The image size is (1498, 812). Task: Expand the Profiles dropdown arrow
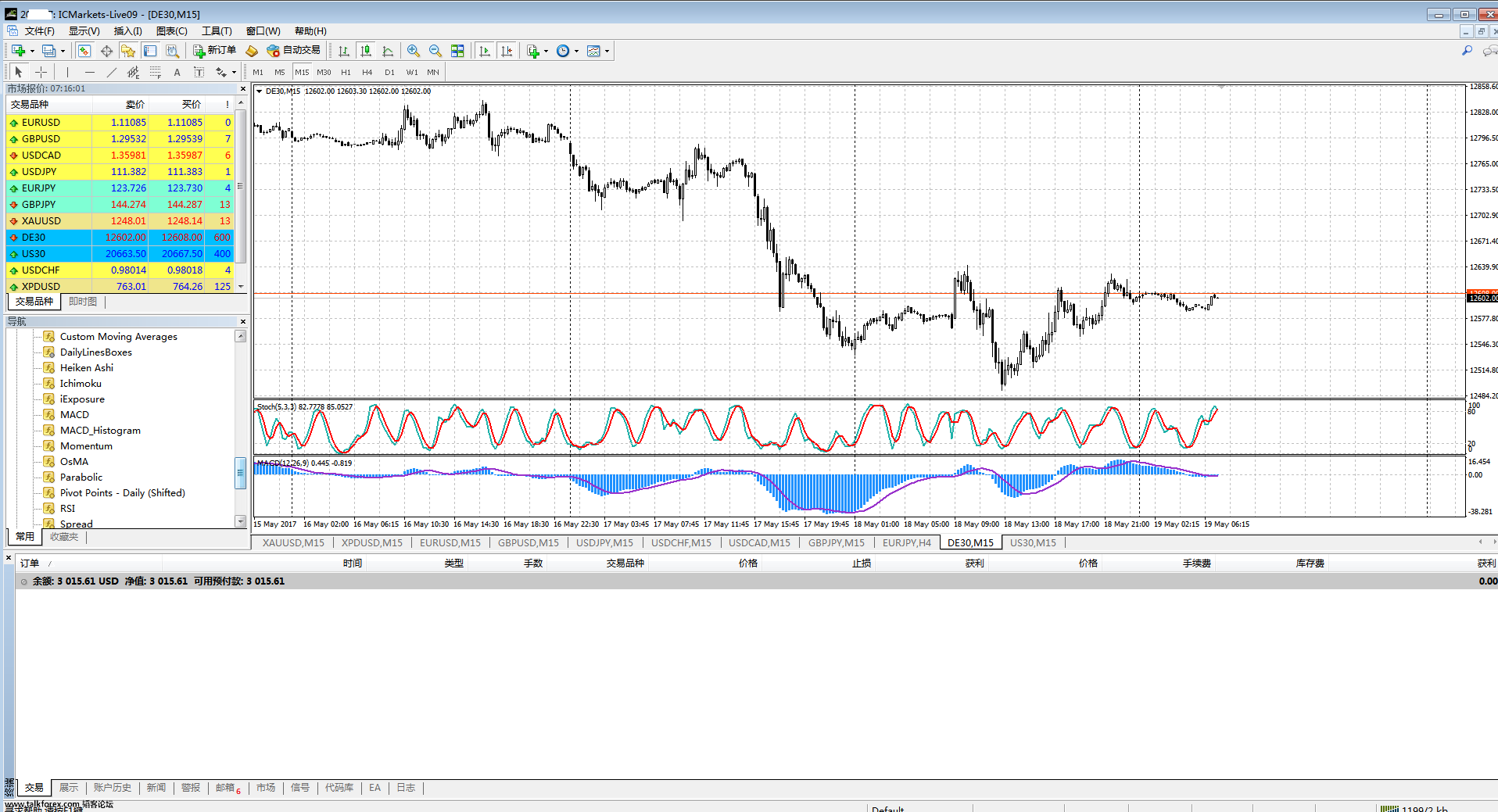tap(63, 51)
